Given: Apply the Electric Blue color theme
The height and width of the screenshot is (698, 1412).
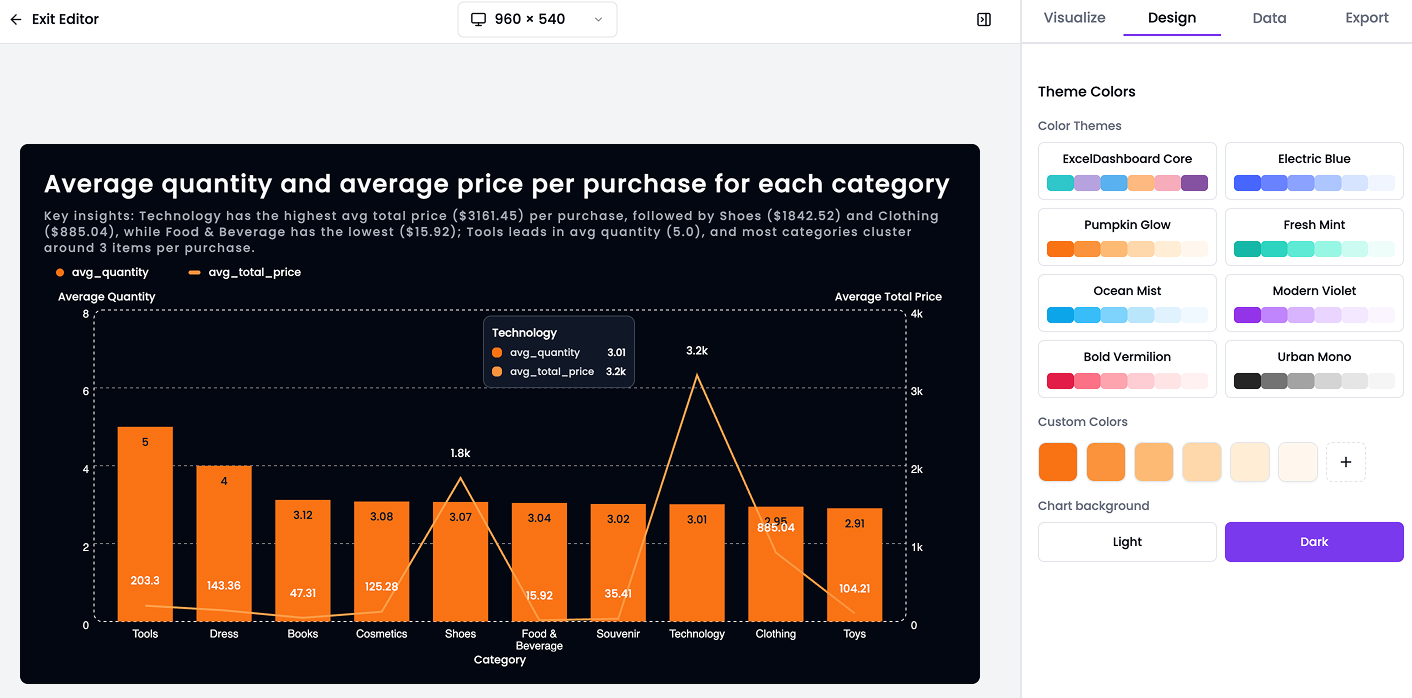Looking at the screenshot, I should tap(1313, 170).
